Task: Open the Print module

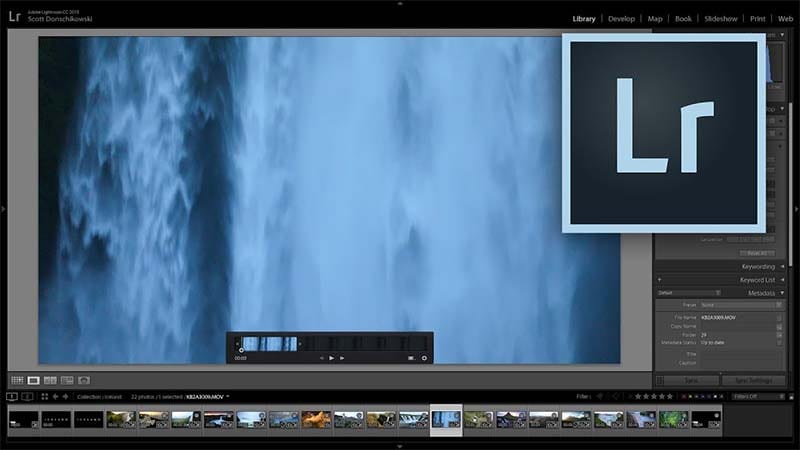Action: click(x=758, y=19)
